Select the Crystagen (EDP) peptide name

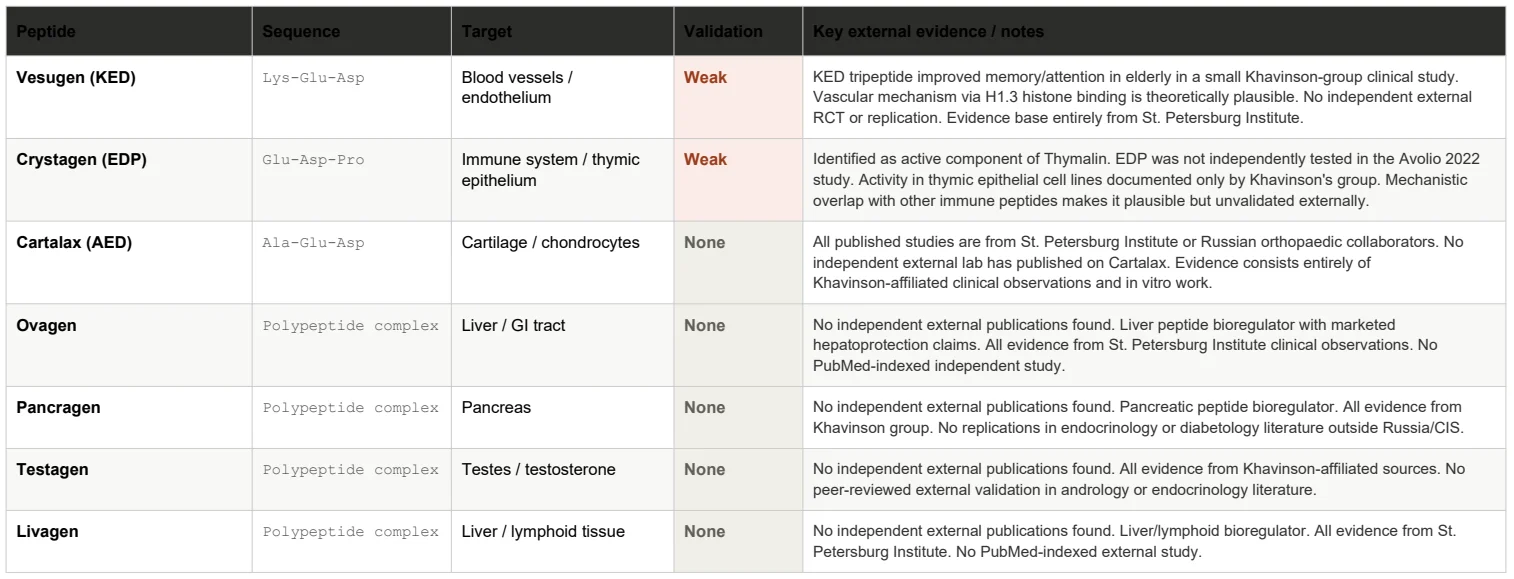82,160
